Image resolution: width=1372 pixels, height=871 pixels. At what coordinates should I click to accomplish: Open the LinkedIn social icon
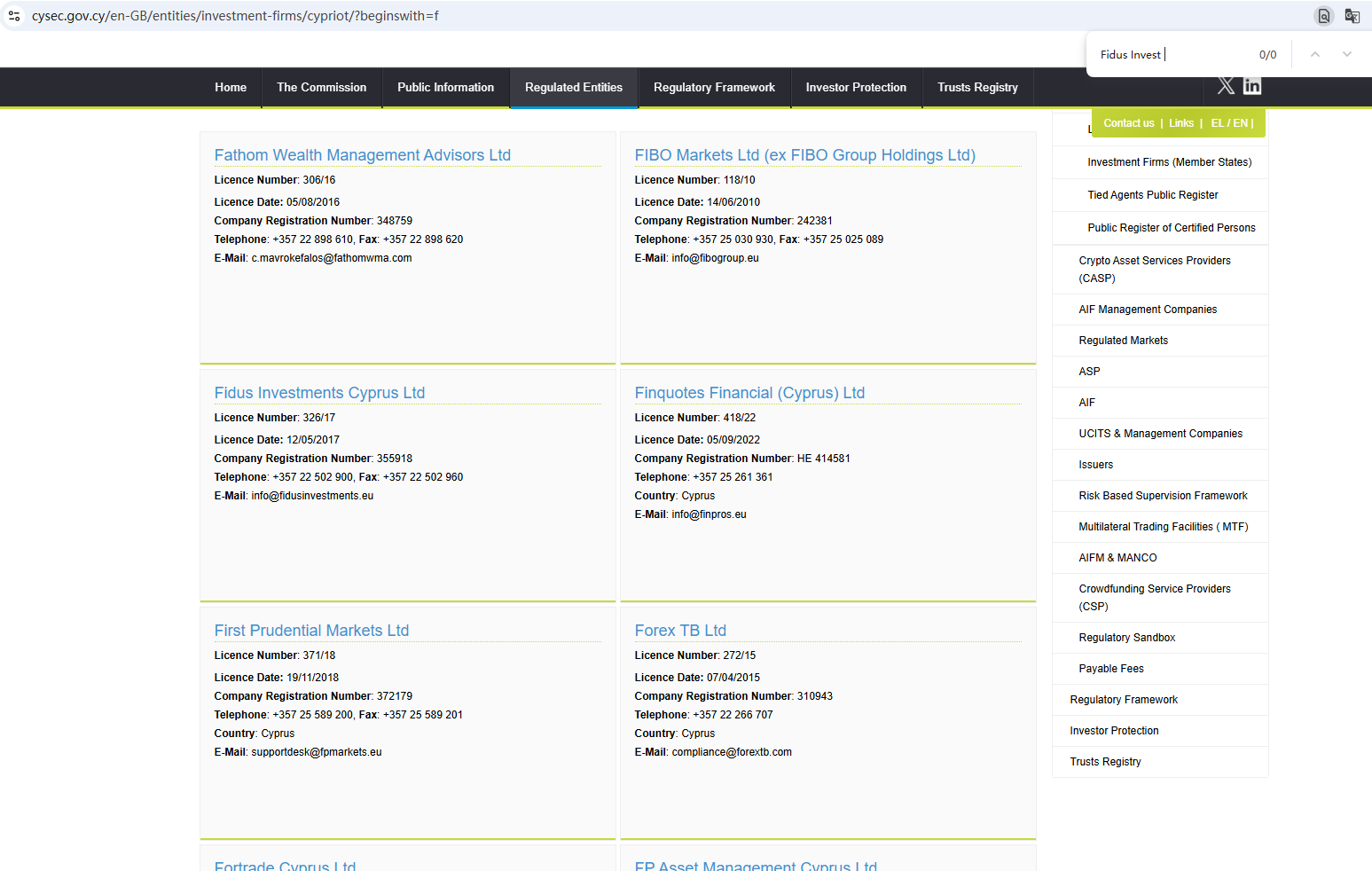point(1252,86)
